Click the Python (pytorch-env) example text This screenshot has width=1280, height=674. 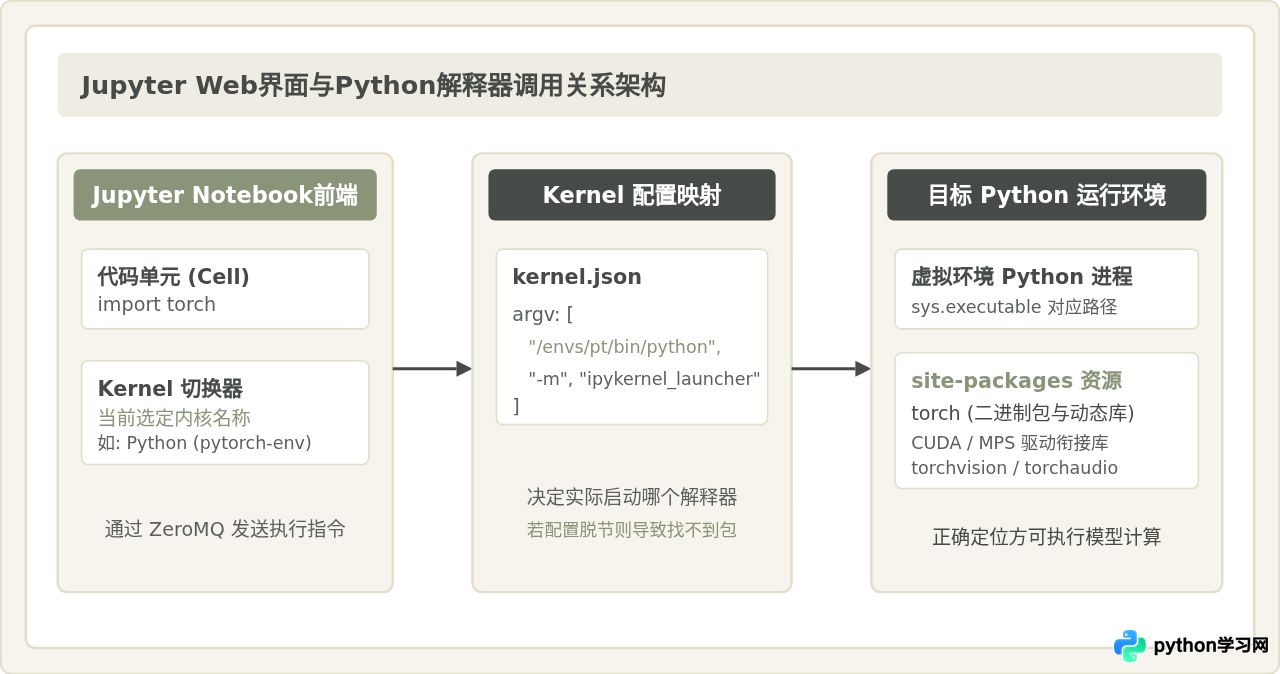pos(204,442)
